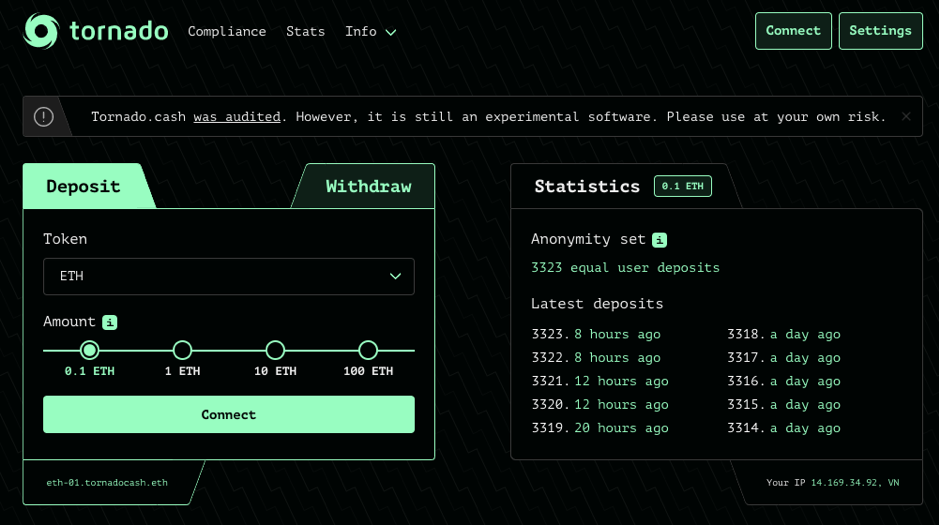The image size is (939, 525).
Task: Click the IP address 14.169.34.92, VN
Action: [855, 482]
